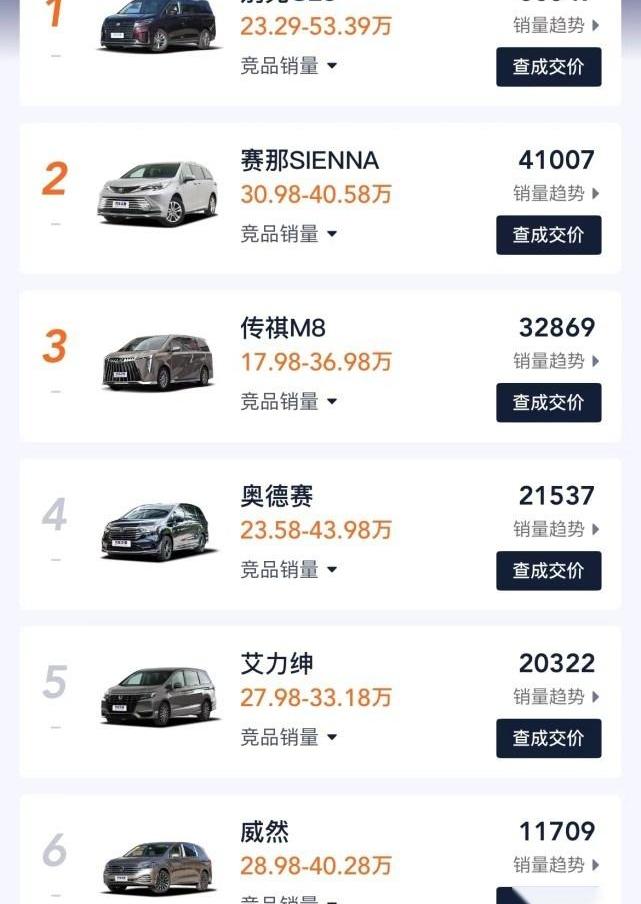This screenshot has height=904, width=641.
Task: Tap the rank 5 number badge
Action: coord(55,682)
